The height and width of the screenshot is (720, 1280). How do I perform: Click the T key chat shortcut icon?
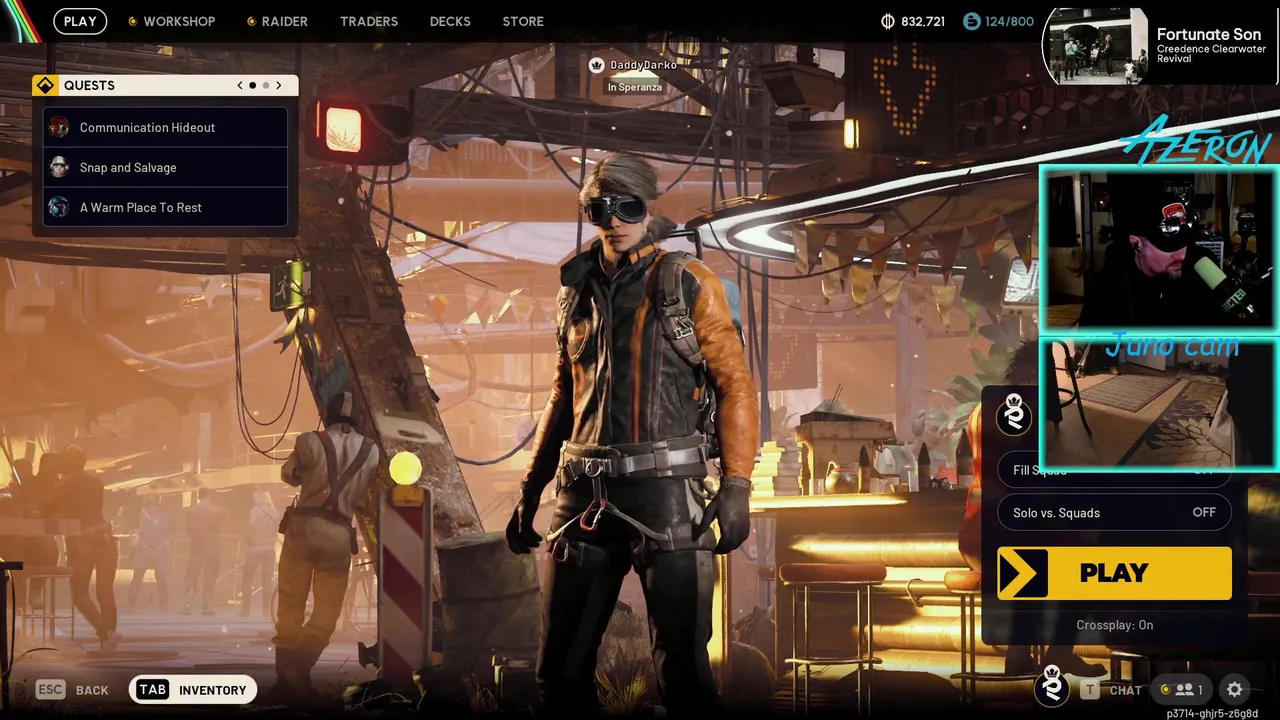[1090, 689]
